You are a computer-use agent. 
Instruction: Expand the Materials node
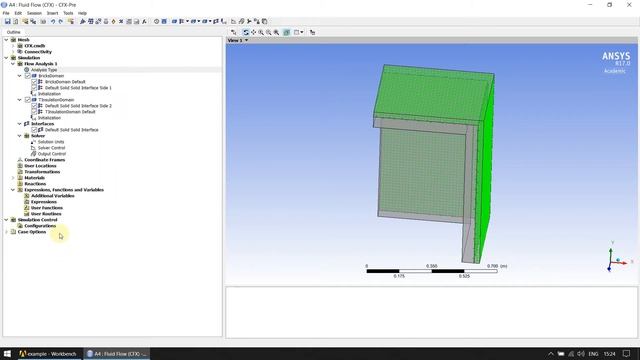13,178
